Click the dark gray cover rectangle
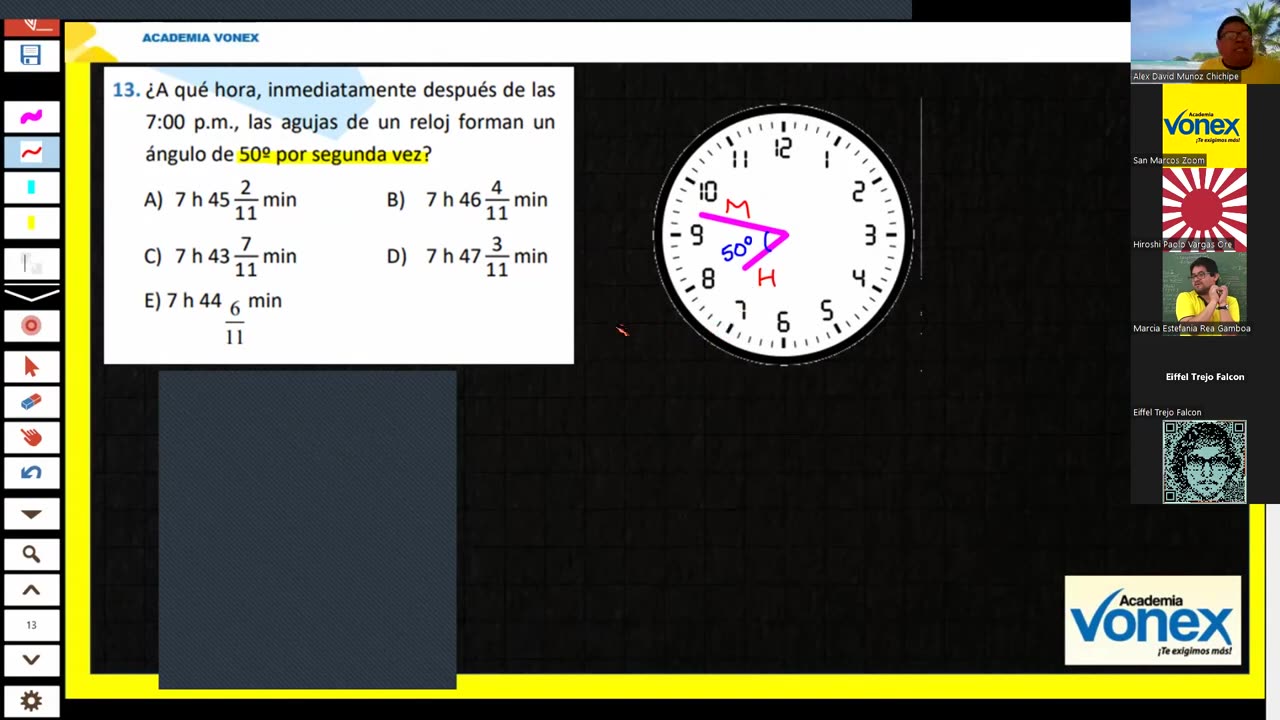This screenshot has width=1280, height=720. (x=307, y=530)
